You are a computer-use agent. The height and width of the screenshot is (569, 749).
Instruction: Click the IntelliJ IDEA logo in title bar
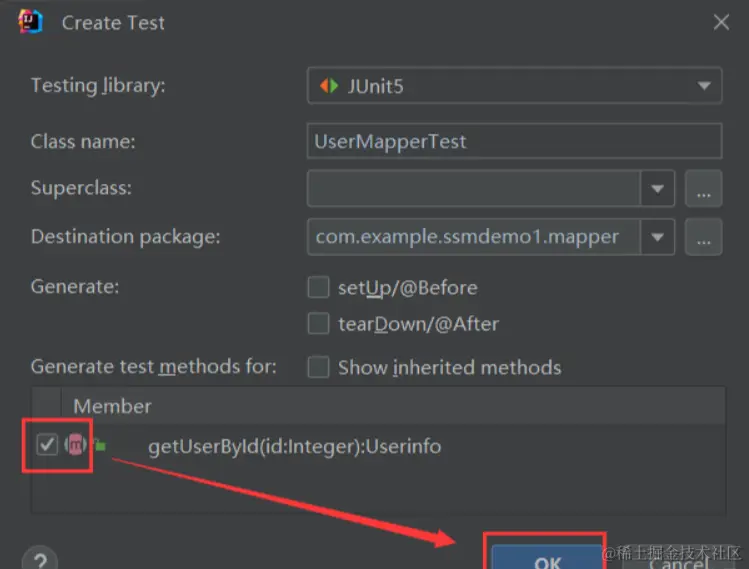tap(31, 21)
